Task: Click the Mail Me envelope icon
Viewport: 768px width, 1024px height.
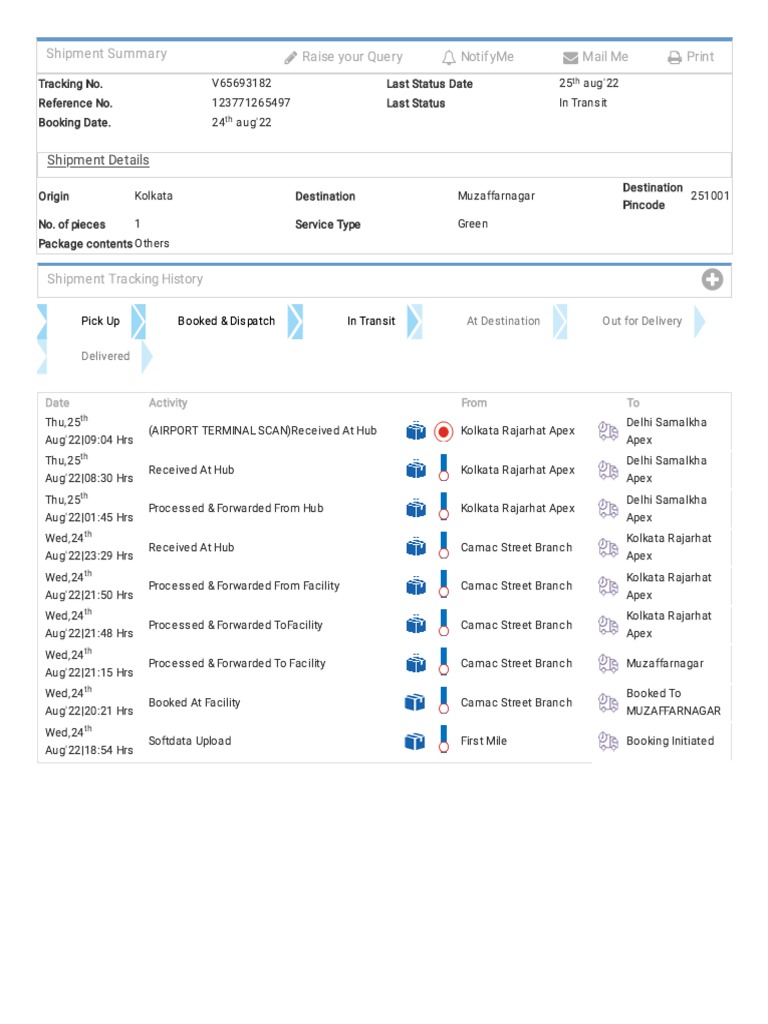Action: 570,58
